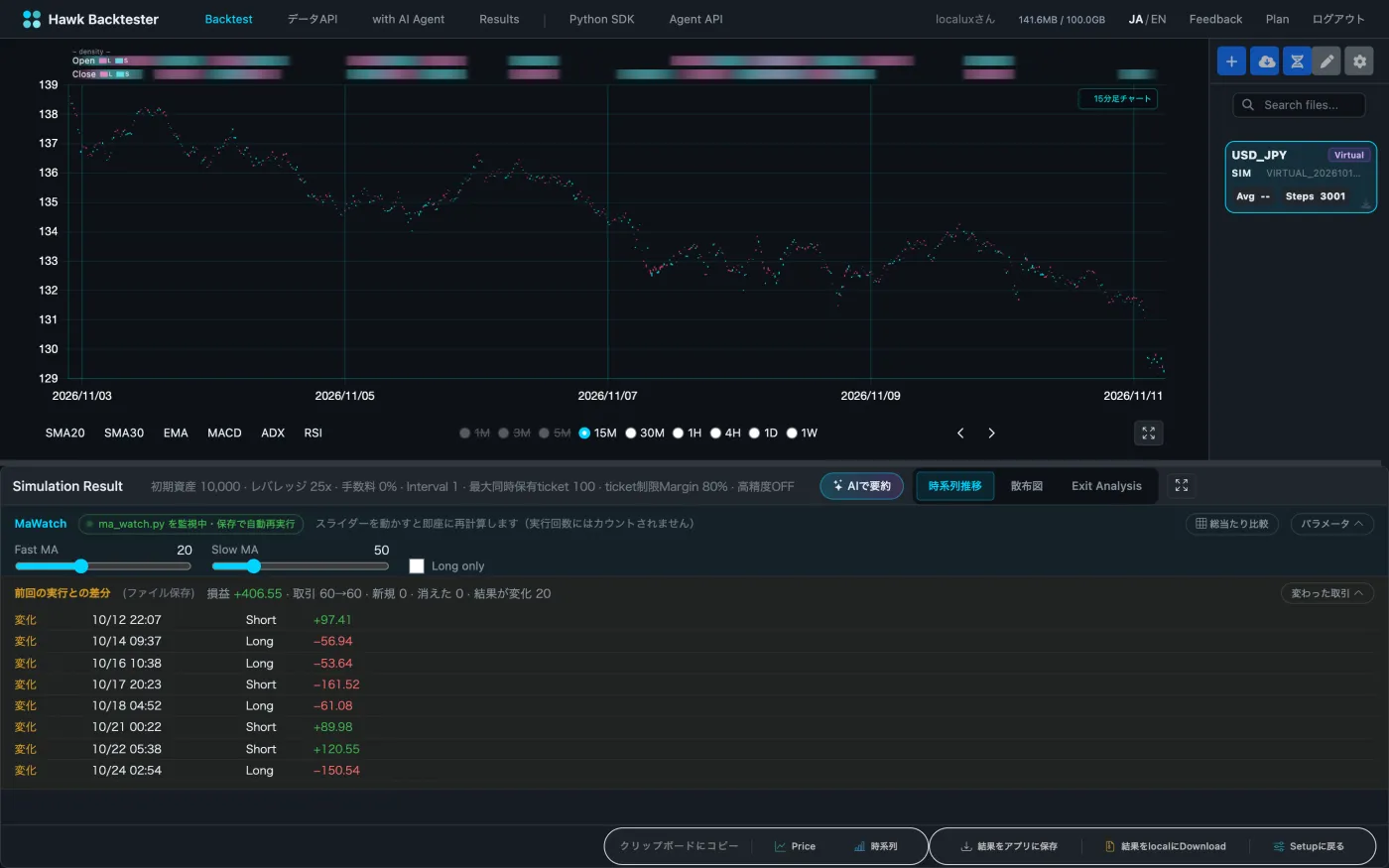
Task: Open the Results menu item
Action: pos(499,19)
